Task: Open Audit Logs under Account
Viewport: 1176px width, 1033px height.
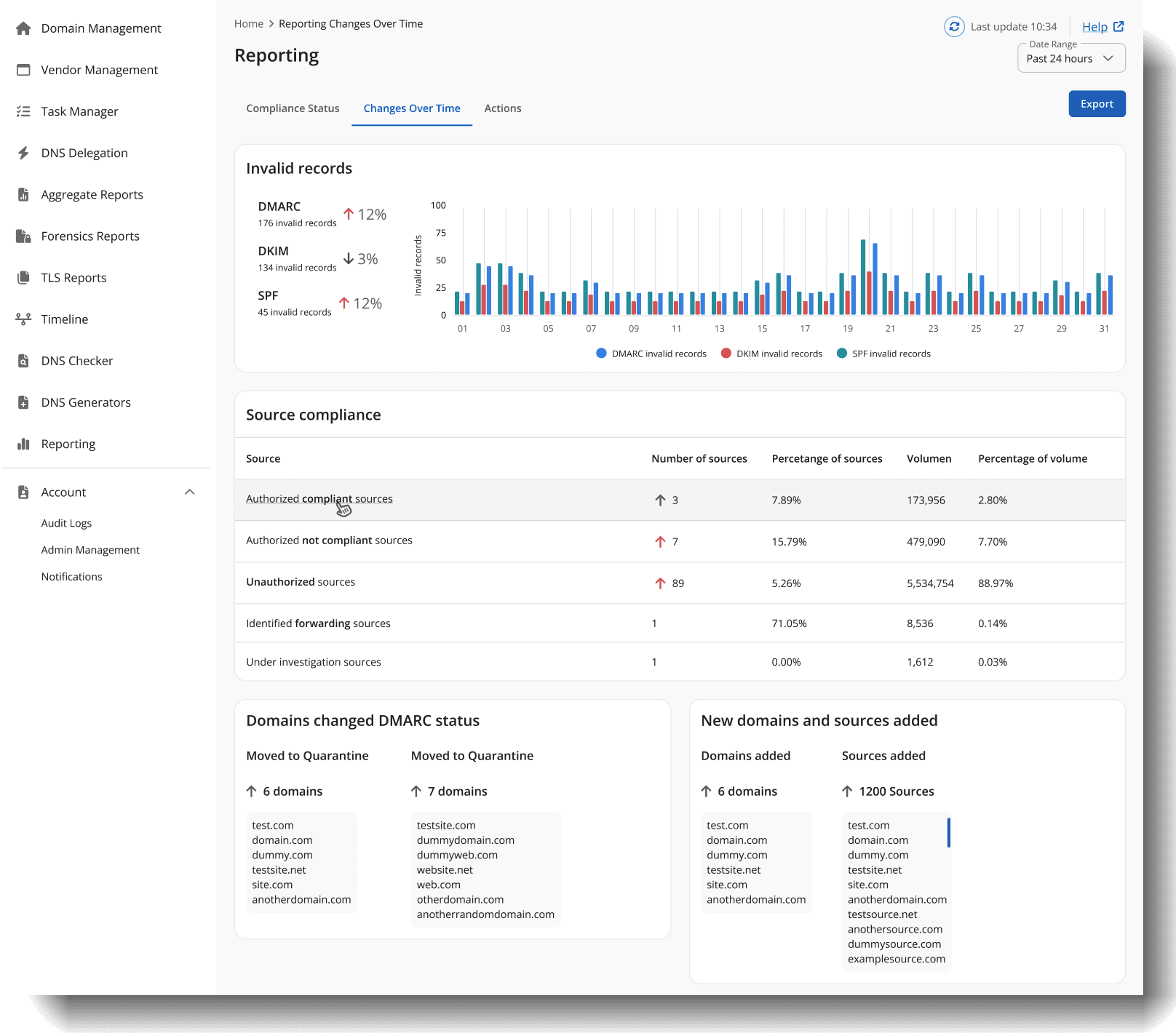Action: 66,523
